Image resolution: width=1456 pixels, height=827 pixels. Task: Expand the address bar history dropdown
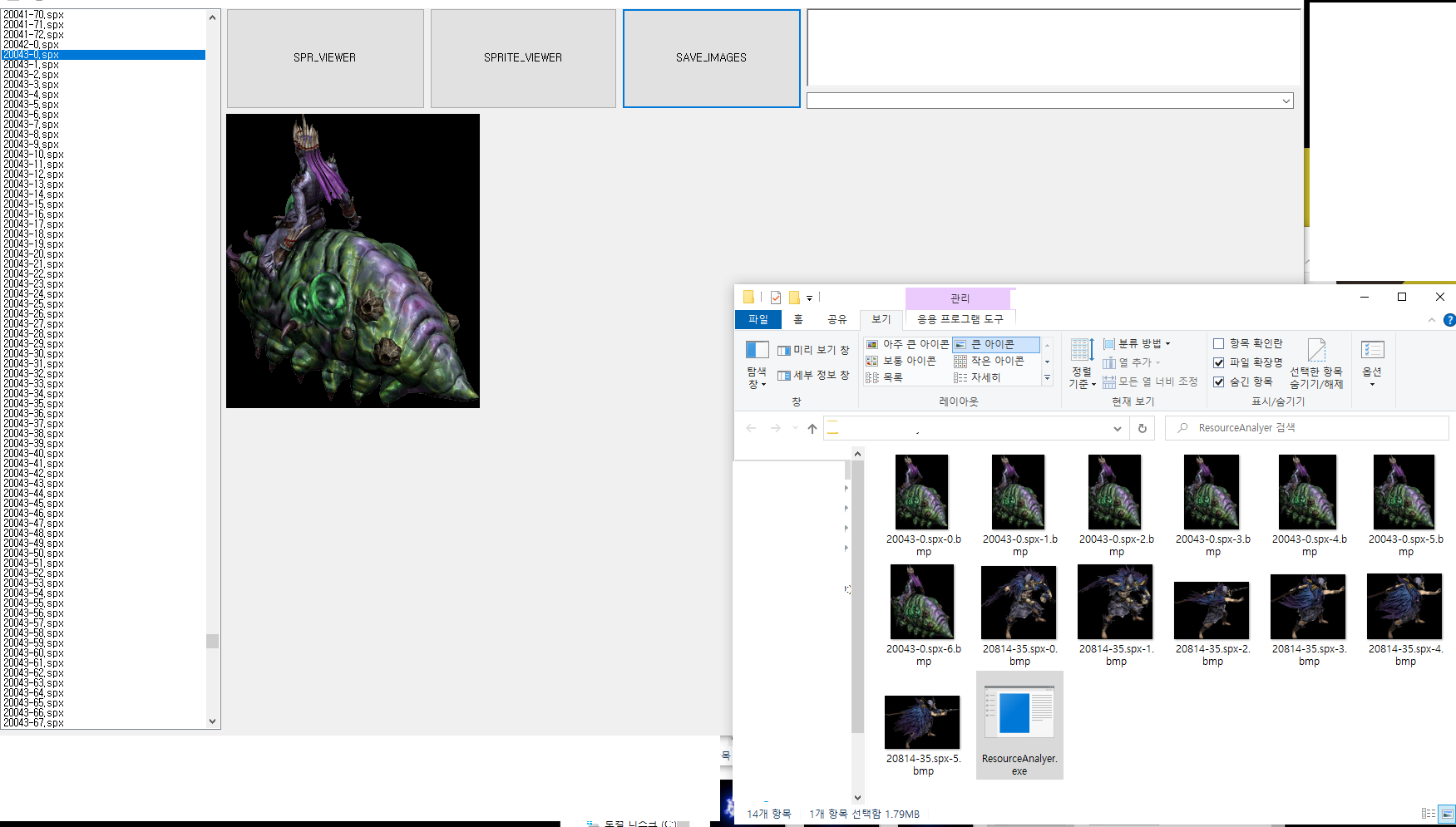point(1117,428)
